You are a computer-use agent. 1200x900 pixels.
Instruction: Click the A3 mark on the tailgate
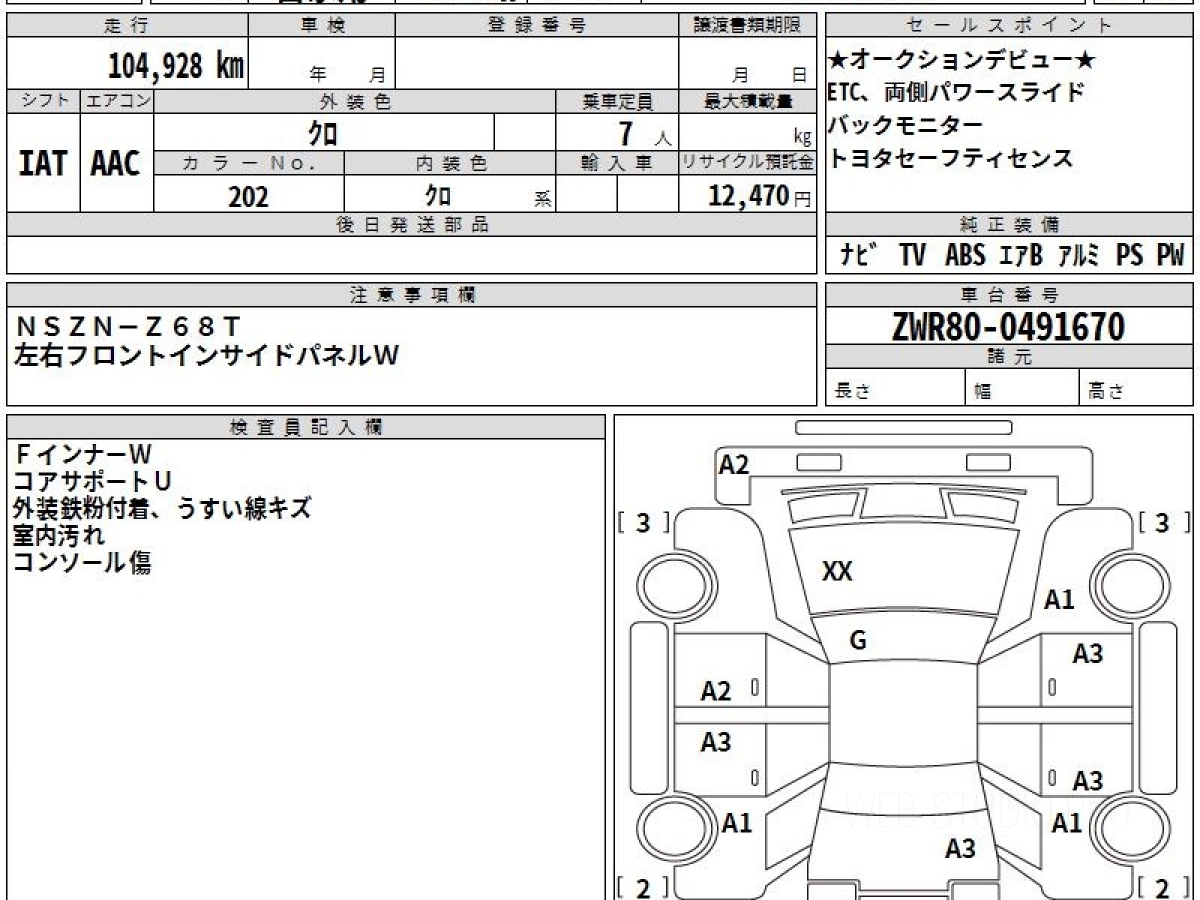(960, 849)
